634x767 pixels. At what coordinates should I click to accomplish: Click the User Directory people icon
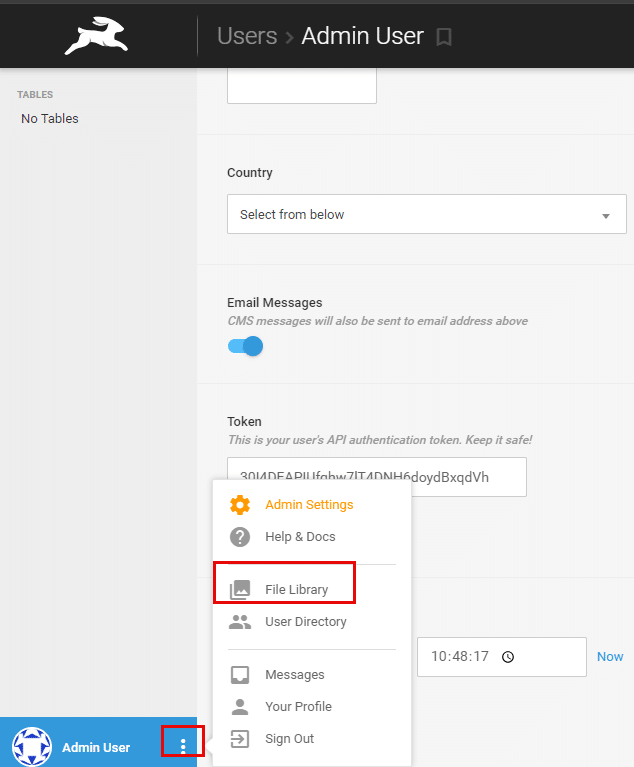(240, 622)
